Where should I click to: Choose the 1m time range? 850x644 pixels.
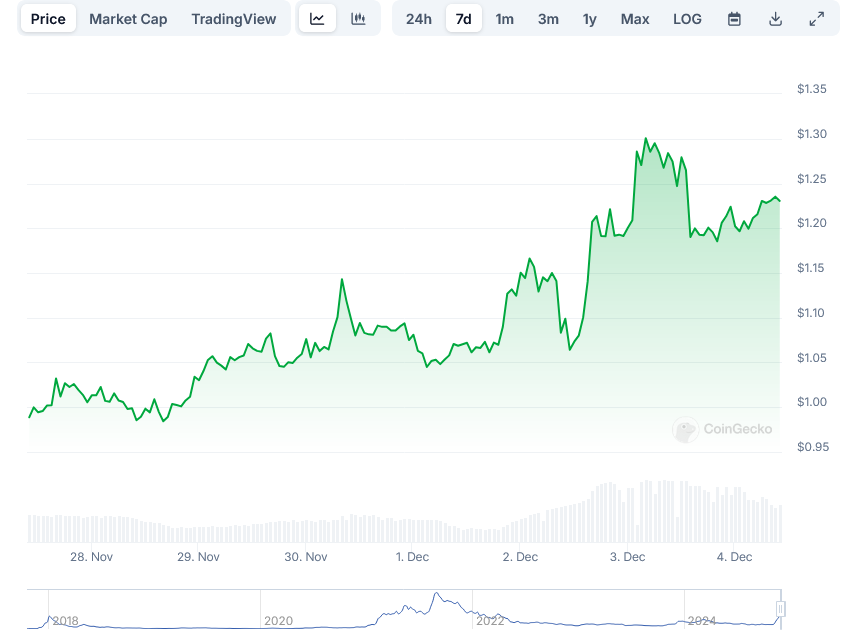pyautogui.click(x=505, y=19)
